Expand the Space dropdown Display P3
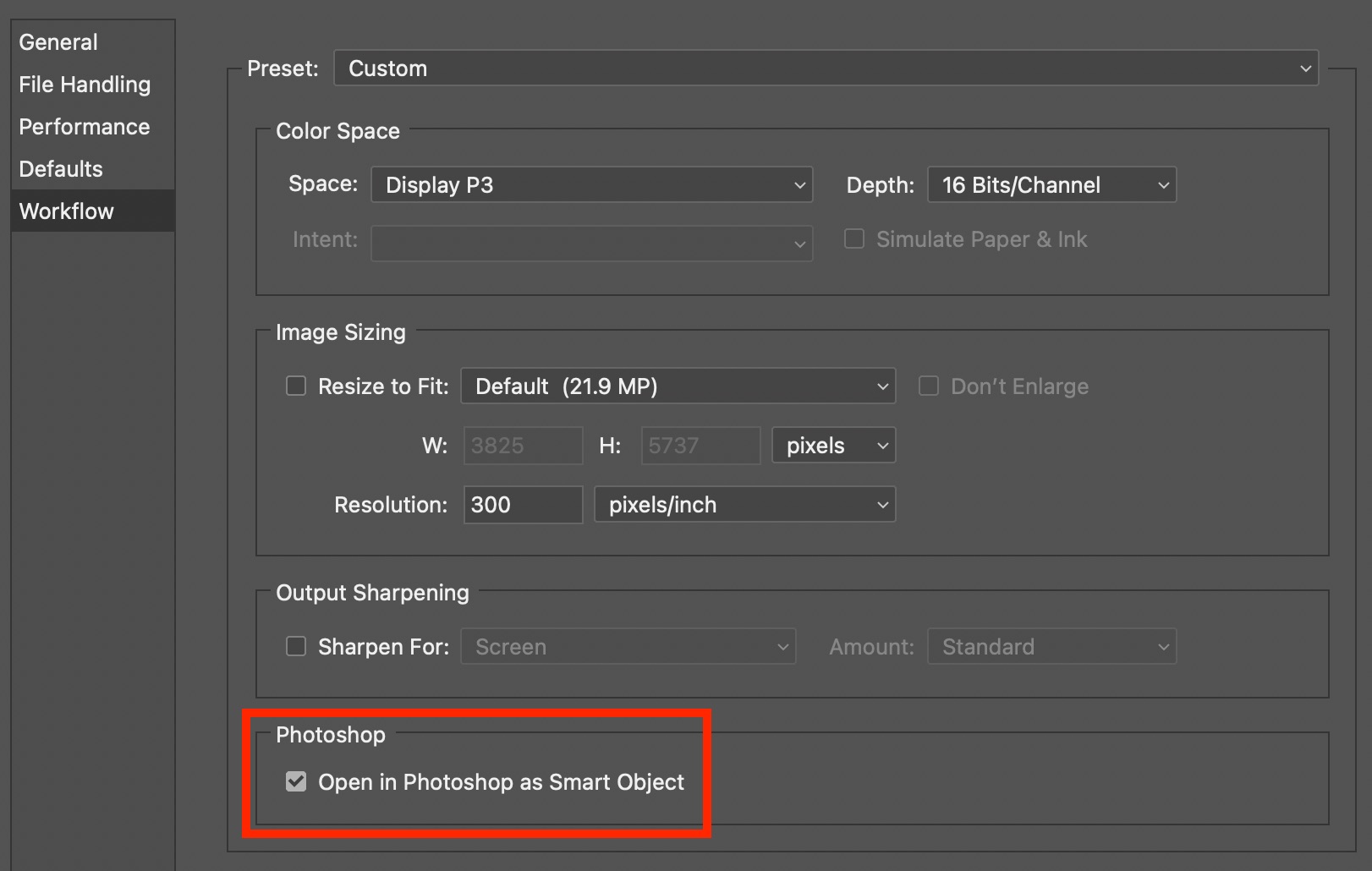This screenshot has height=871, width=1372. (x=592, y=184)
